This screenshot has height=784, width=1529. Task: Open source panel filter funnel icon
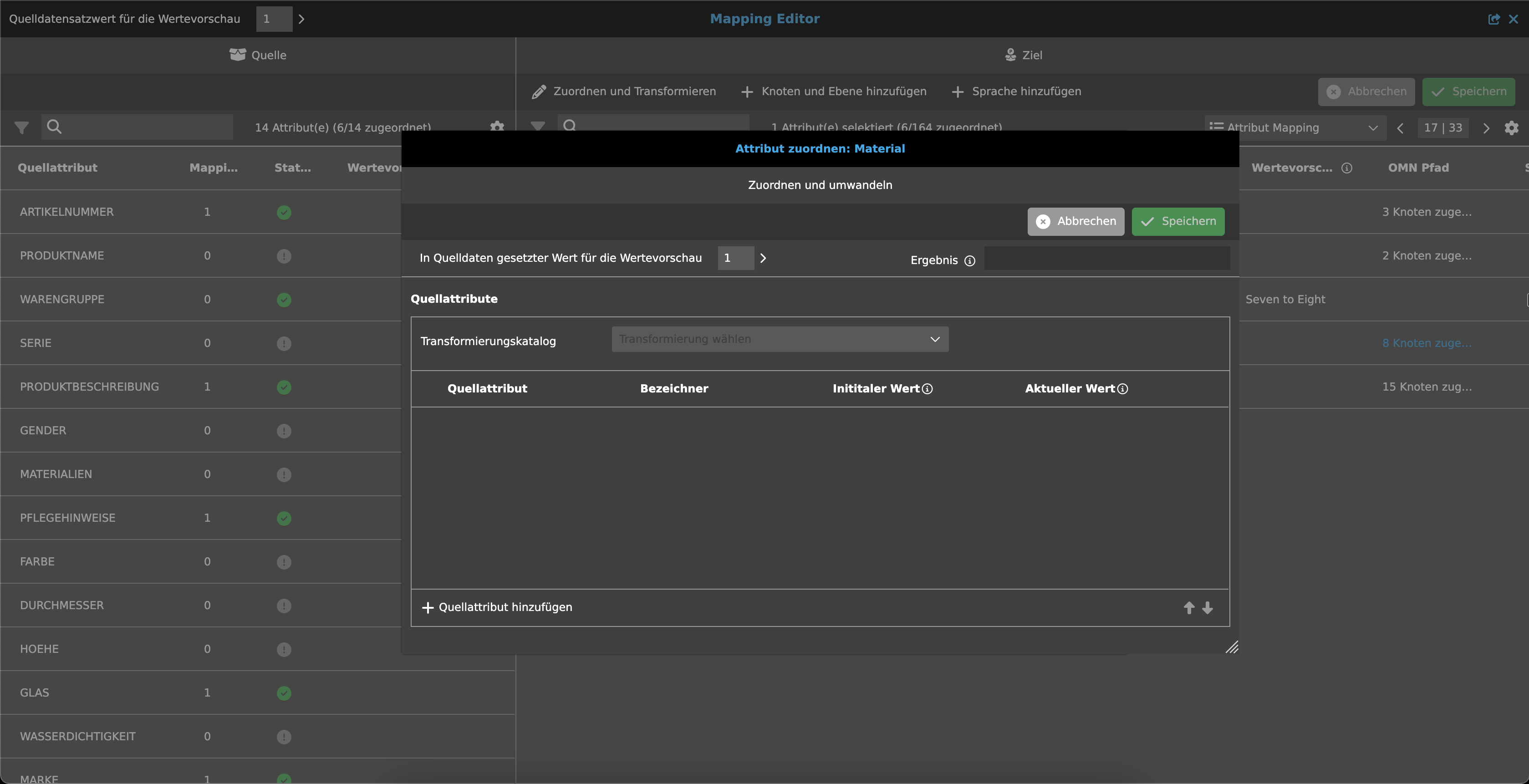21,127
